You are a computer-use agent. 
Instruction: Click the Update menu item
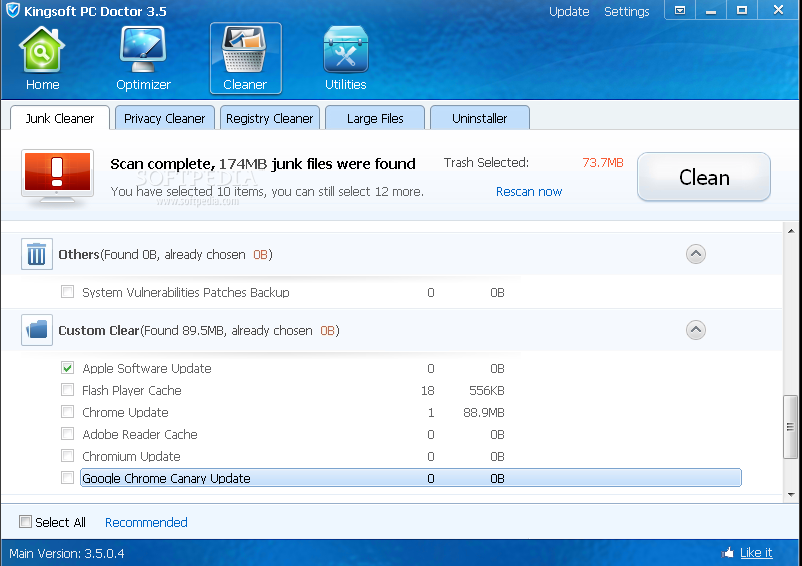coord(569,11)
